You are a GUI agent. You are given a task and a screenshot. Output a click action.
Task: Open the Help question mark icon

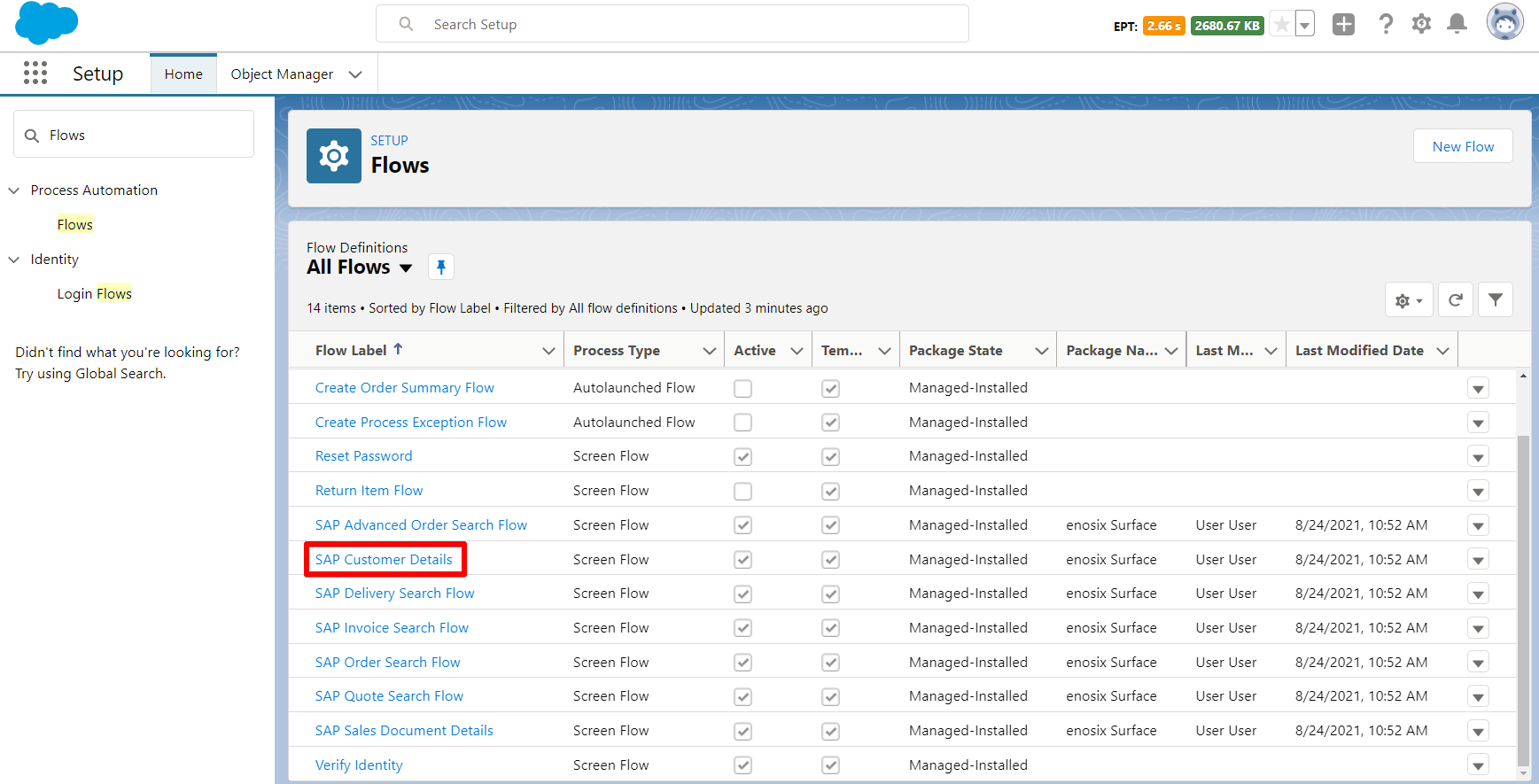coord(1386,25)
